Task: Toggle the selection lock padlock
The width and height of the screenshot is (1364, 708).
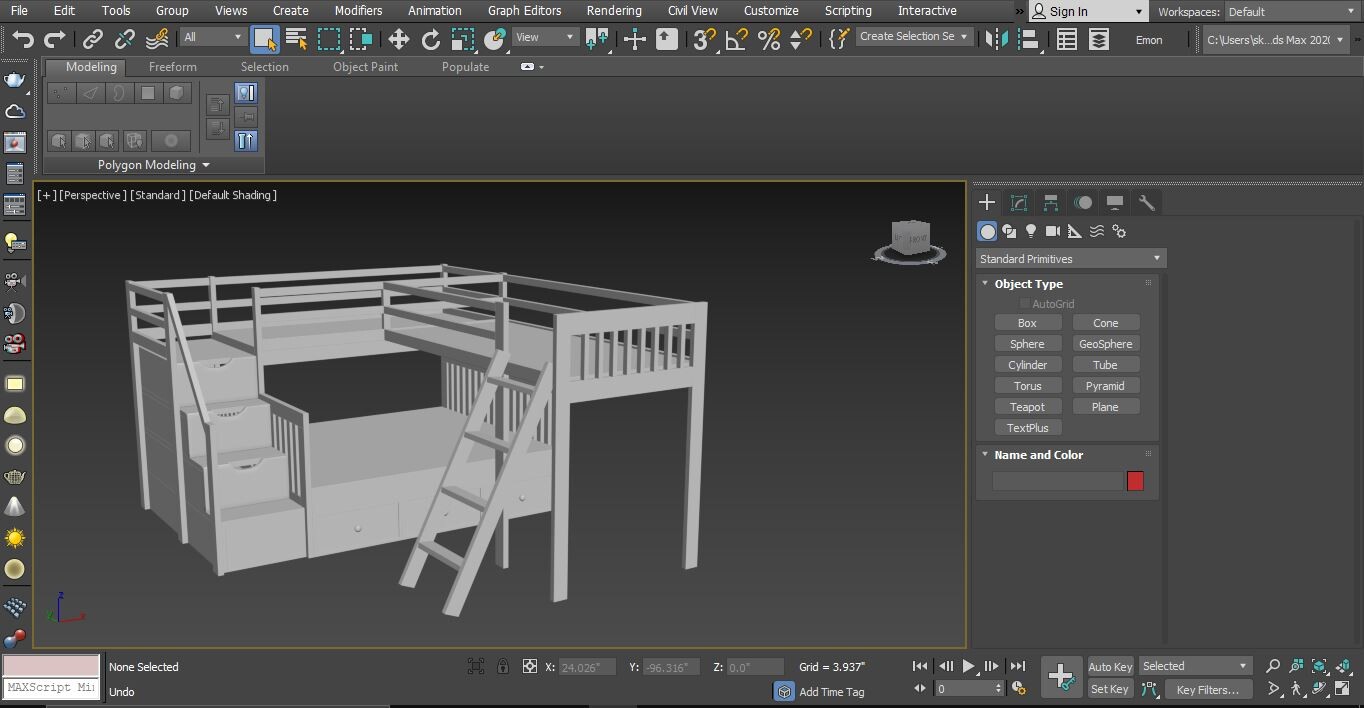Action: click(x=503, y=666)
